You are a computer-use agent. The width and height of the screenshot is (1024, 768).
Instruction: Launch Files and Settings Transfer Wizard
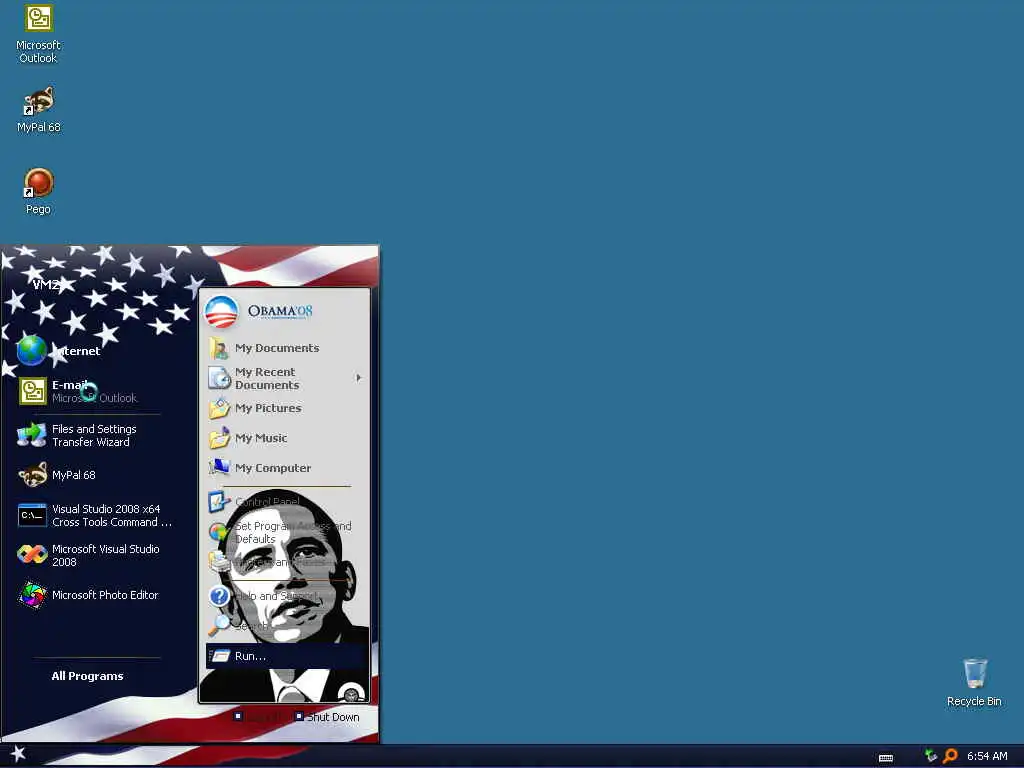tap(77, 436)
